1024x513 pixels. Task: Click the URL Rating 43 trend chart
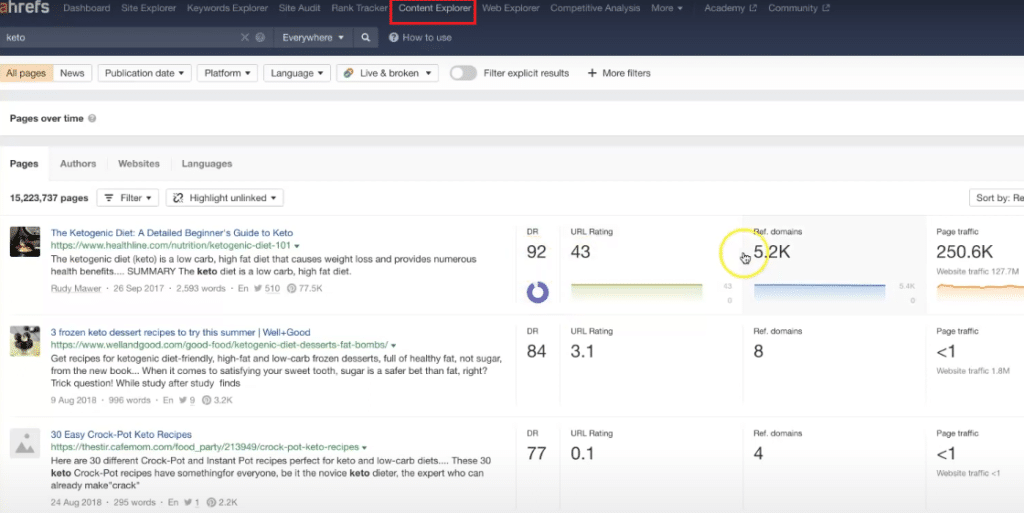click(637, 291)
